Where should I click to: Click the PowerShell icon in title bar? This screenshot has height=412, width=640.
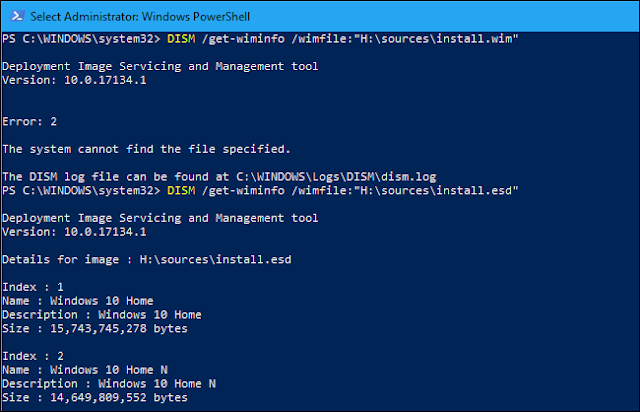(x=15, y=16)
